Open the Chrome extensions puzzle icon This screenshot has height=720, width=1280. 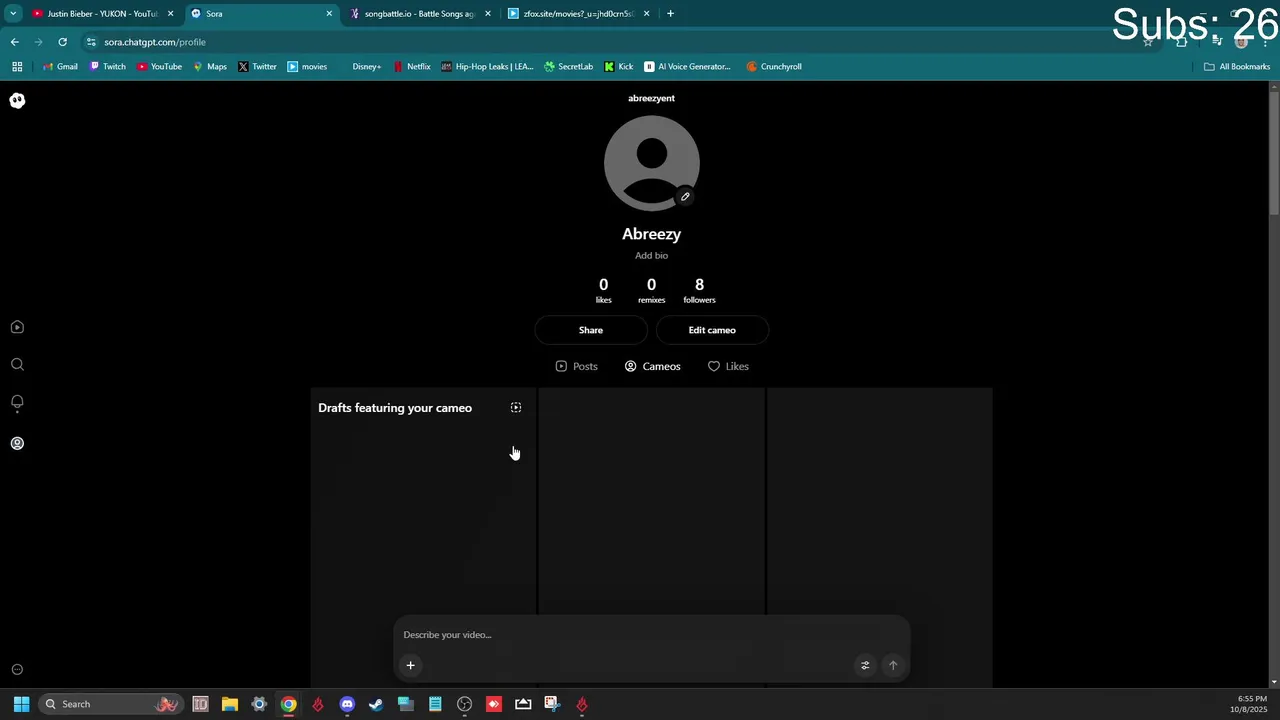point(1182,42)
